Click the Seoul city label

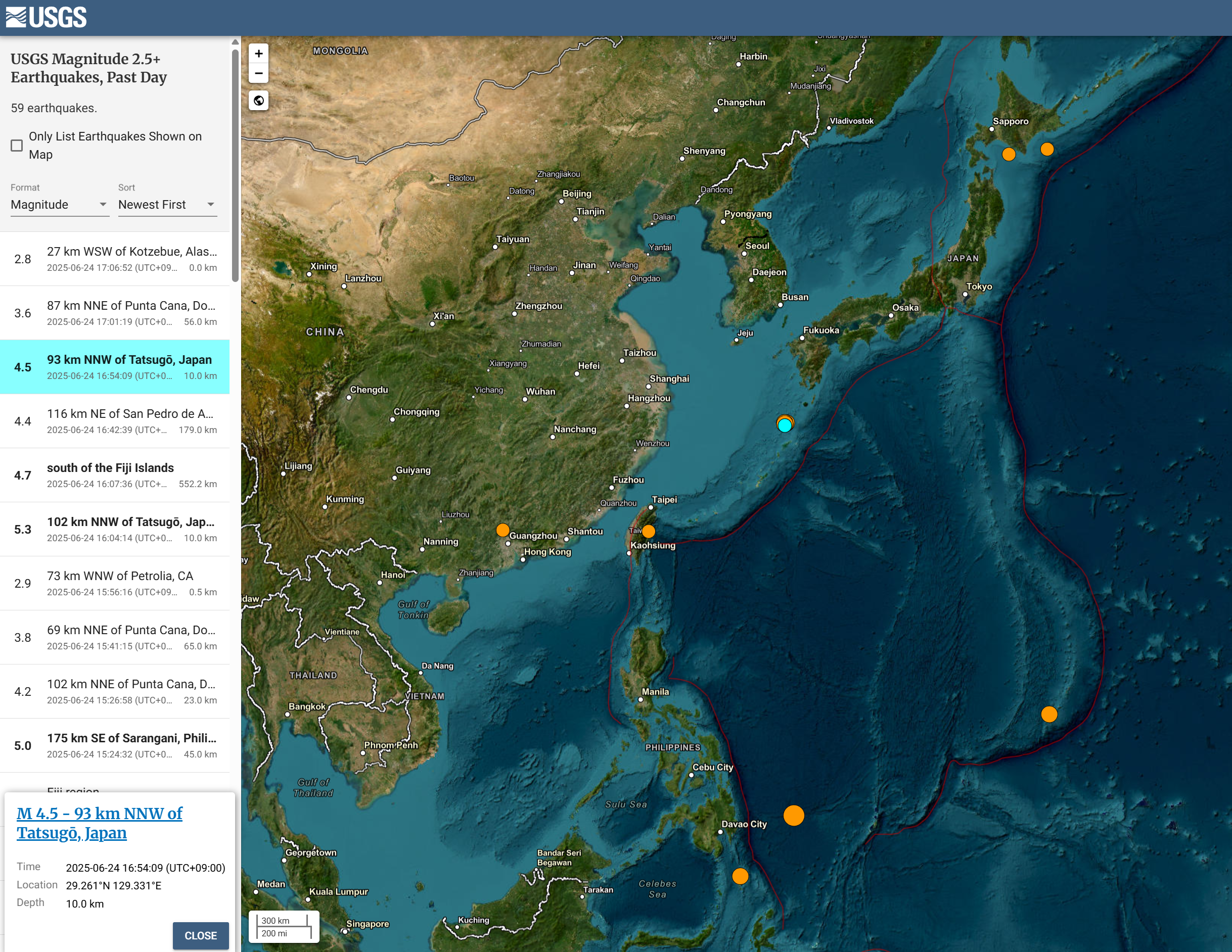pos(757,246)
